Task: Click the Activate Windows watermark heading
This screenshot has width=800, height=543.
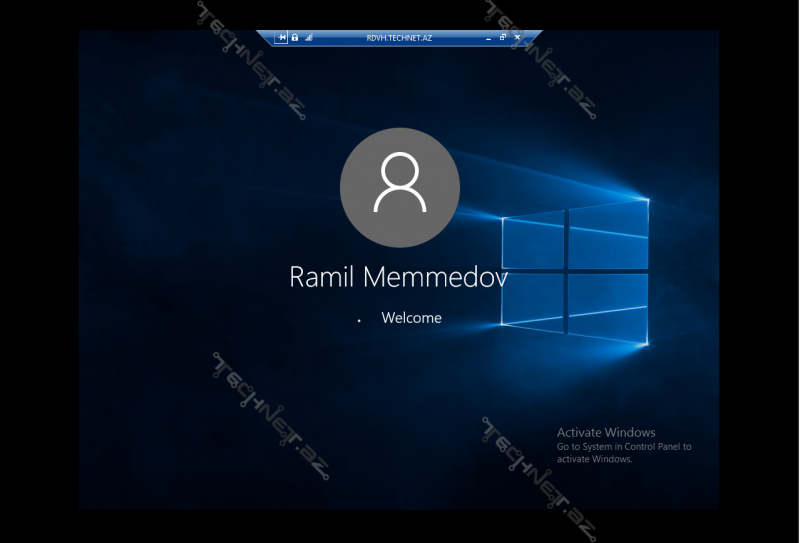Action: tap(606, 433)
